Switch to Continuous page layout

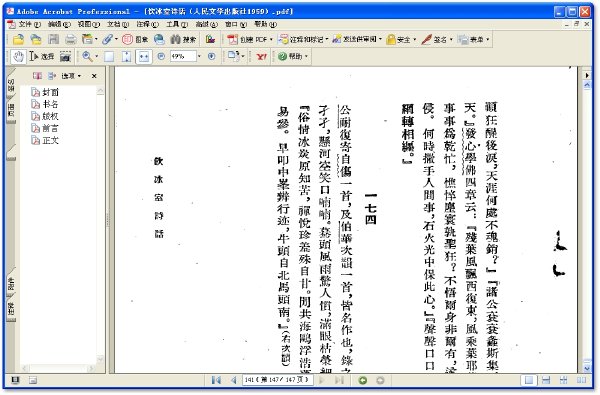point(546,380)
